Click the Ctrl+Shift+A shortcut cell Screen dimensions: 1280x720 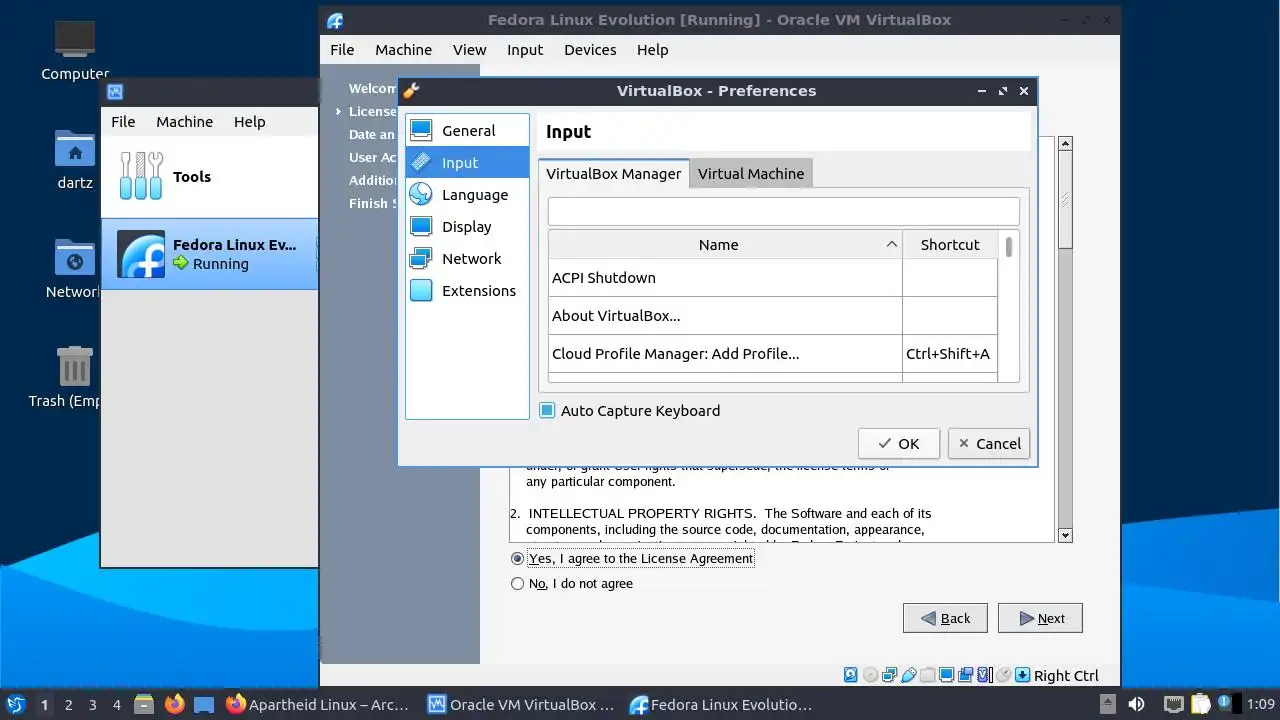click(x=949, y=353)
